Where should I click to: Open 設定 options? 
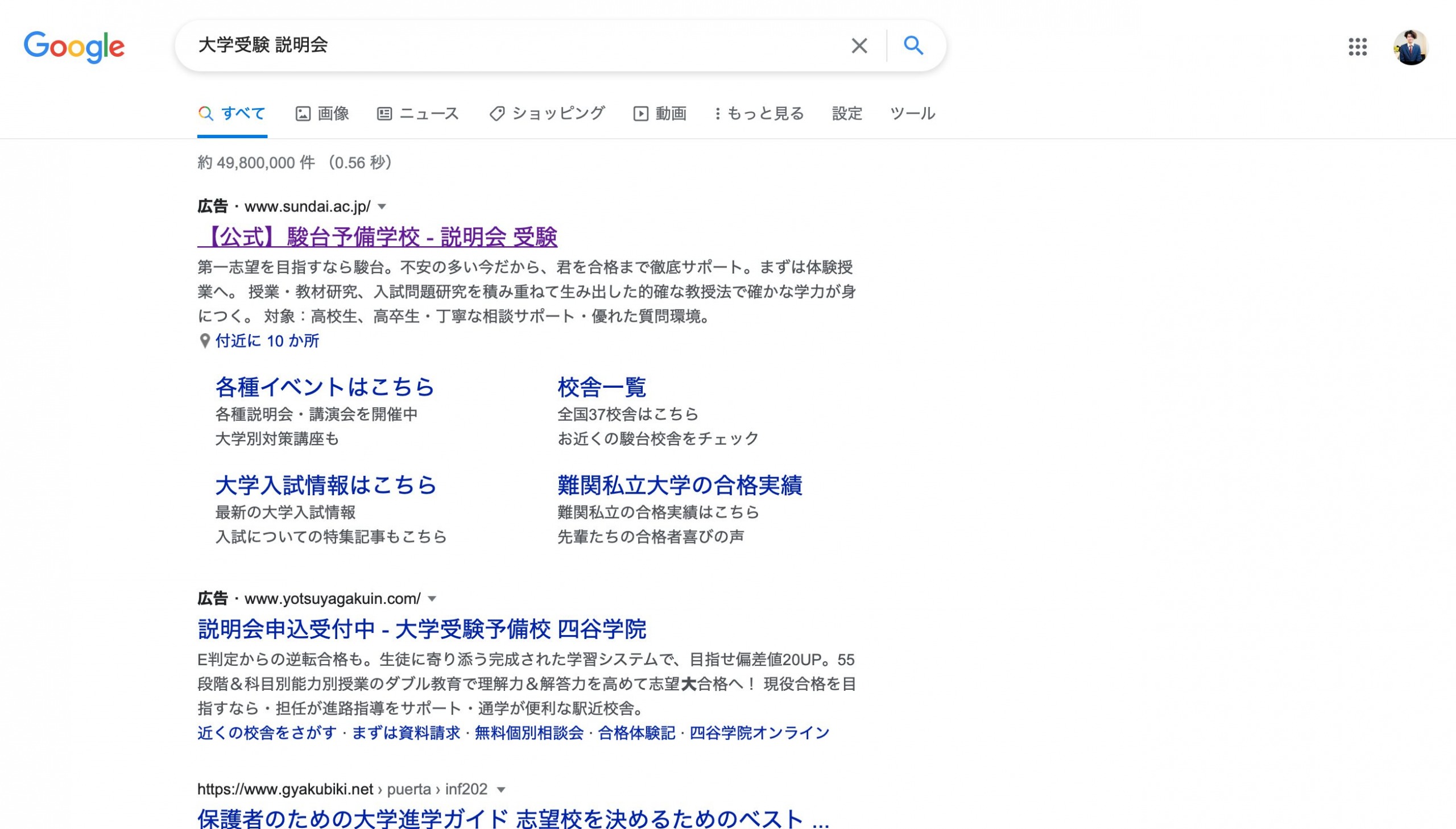pyautogui.click(x=847, y=113)
